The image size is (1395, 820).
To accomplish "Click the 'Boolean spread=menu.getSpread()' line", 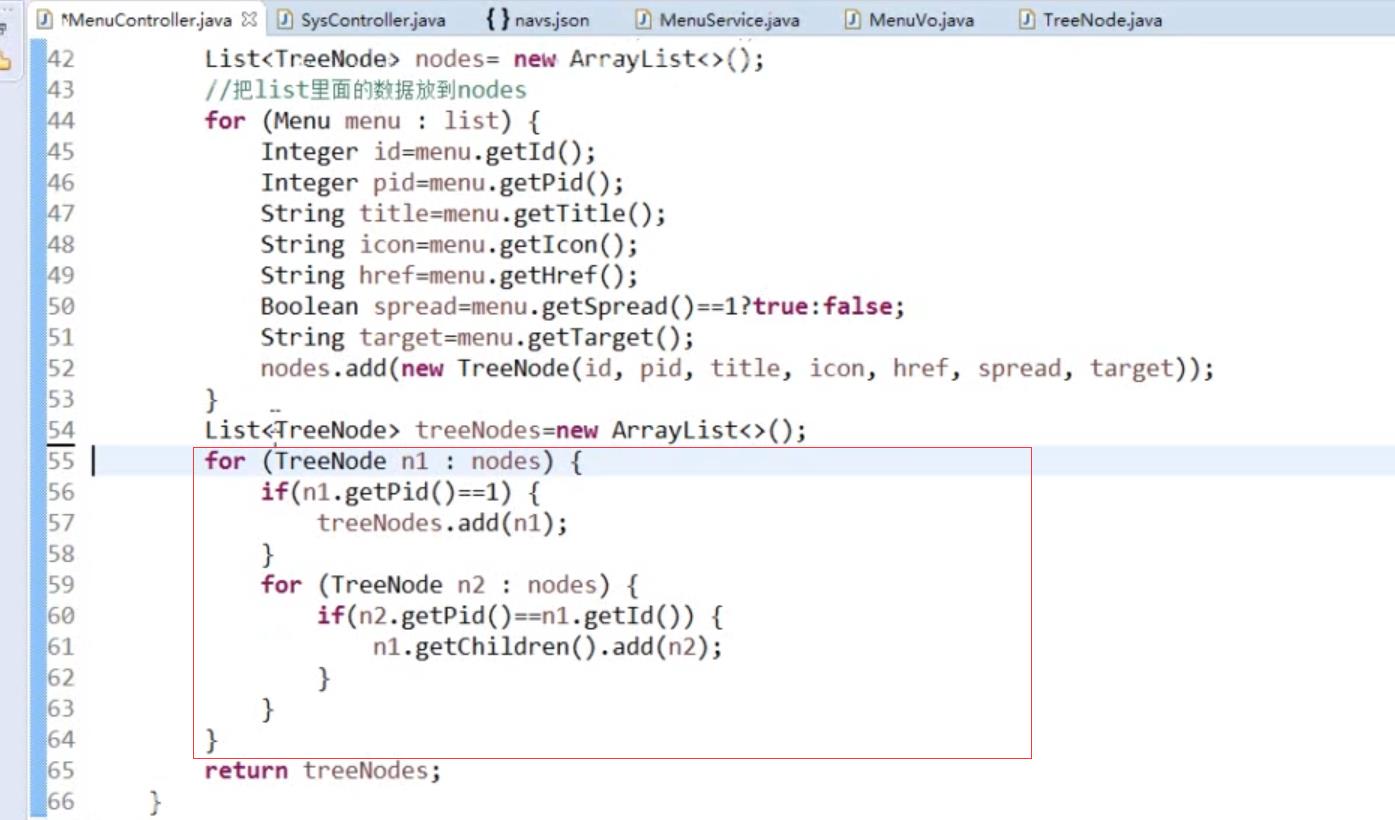I will click(x=582, y=307).
